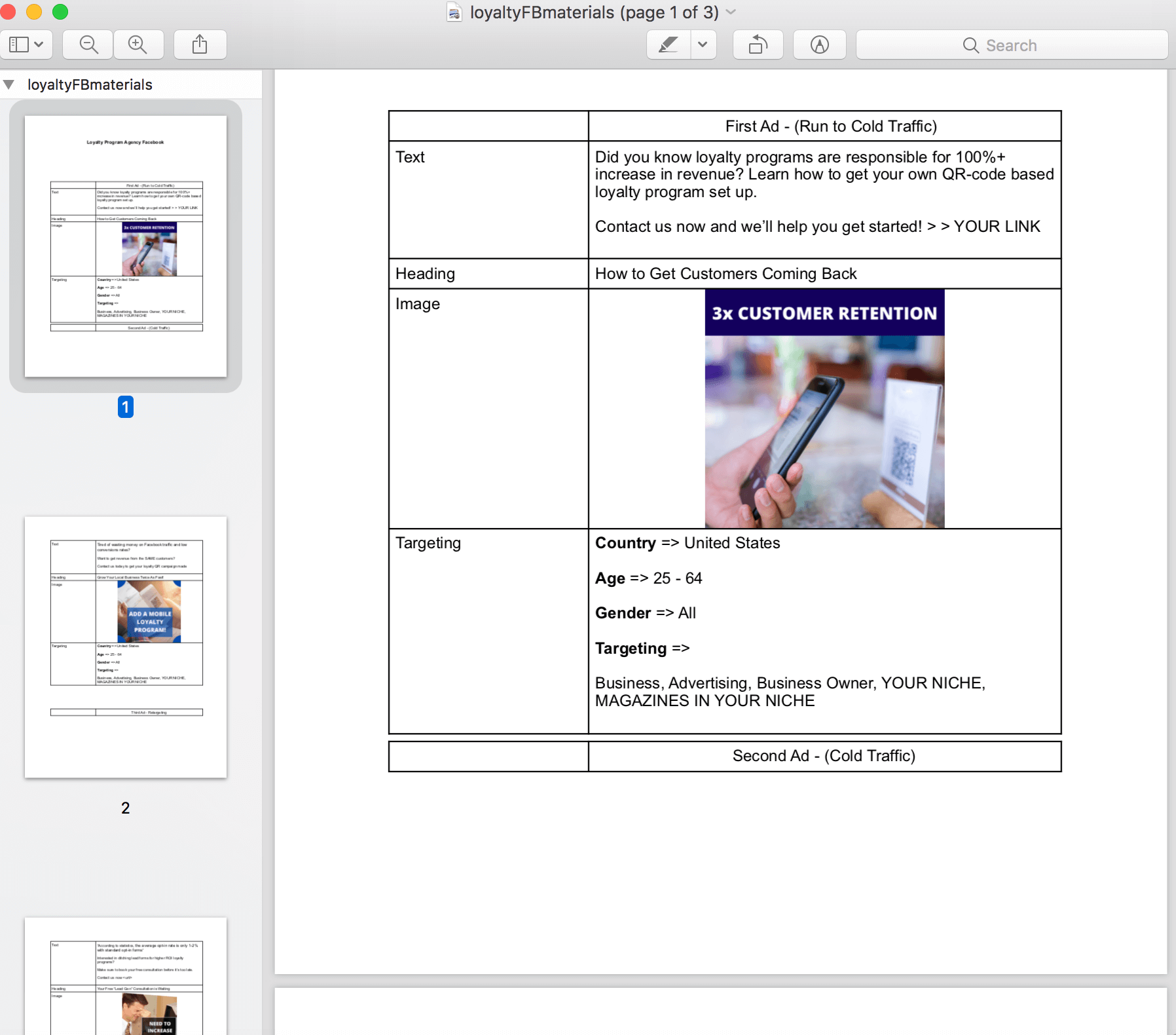This screenshot has width=1176, height=1035.
Task: Open the document title dropdown chevron
Action: pos(731,12)
